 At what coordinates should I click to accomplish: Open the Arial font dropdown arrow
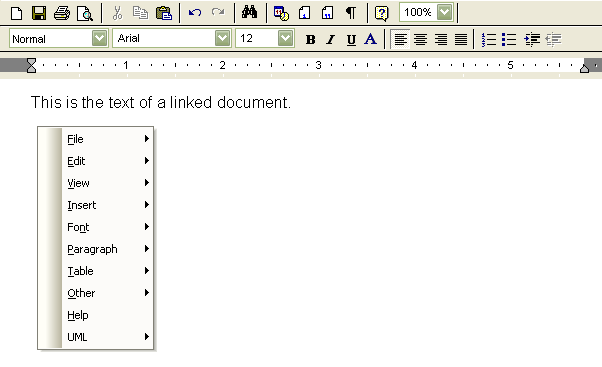pos(222,38)
